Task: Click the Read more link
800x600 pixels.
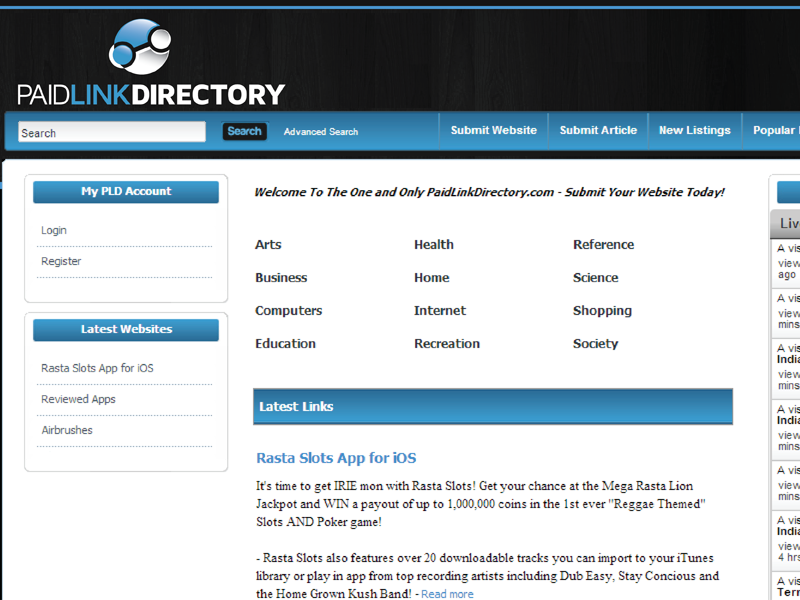Action: [447, 594]
